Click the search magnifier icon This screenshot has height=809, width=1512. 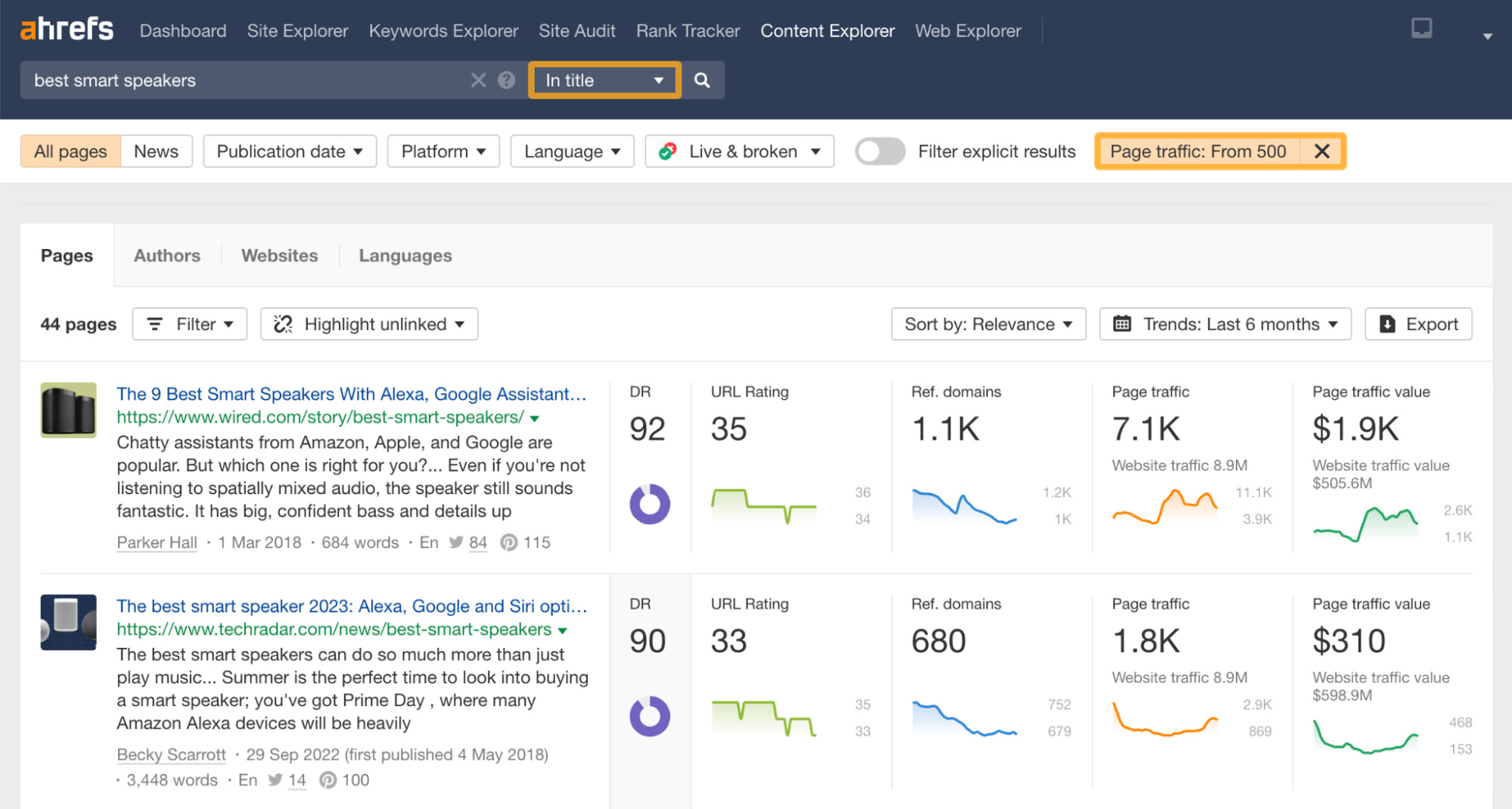point(703,79)
